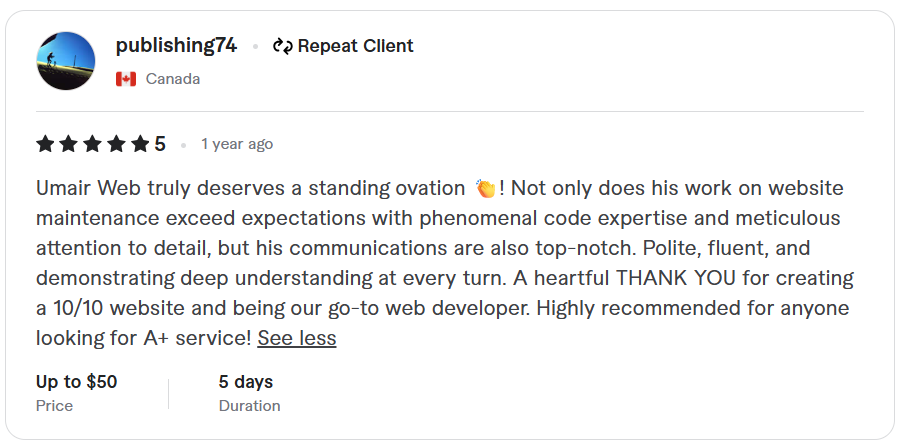Click the fifth rating star
Screen dimensions: 900x447
[x=140, y=144]
